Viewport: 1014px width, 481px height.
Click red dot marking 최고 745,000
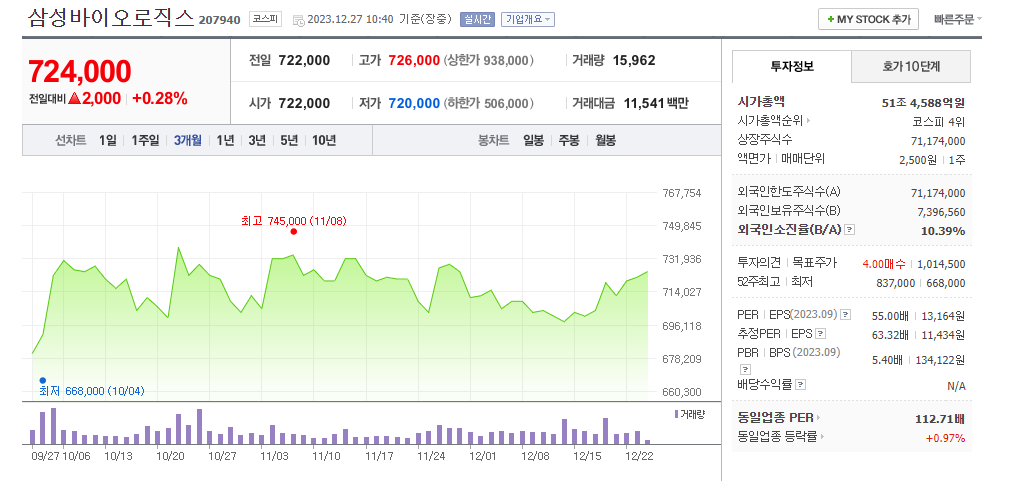[x=294, y=231]
